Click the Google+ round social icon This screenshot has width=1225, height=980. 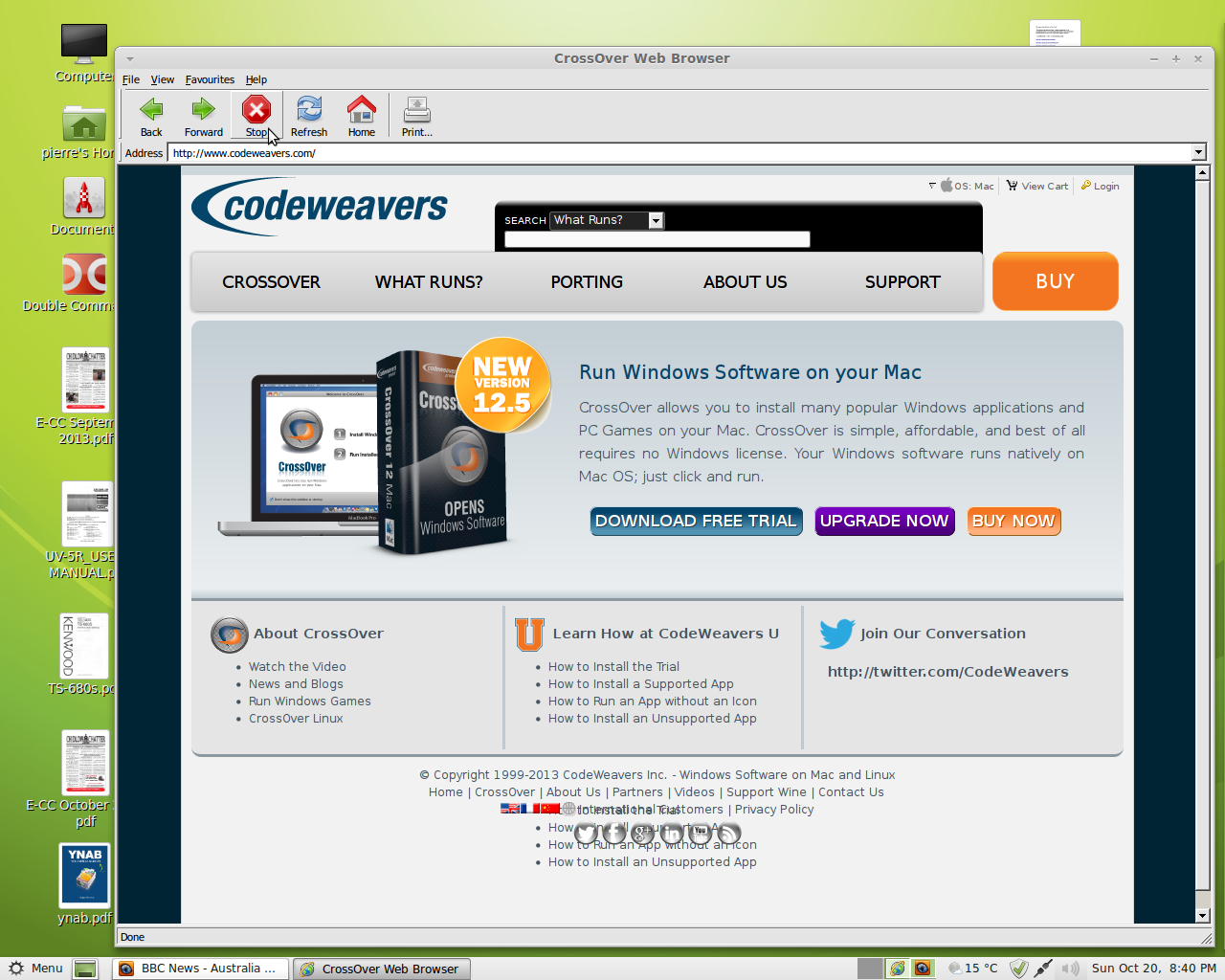coord(643,834)
